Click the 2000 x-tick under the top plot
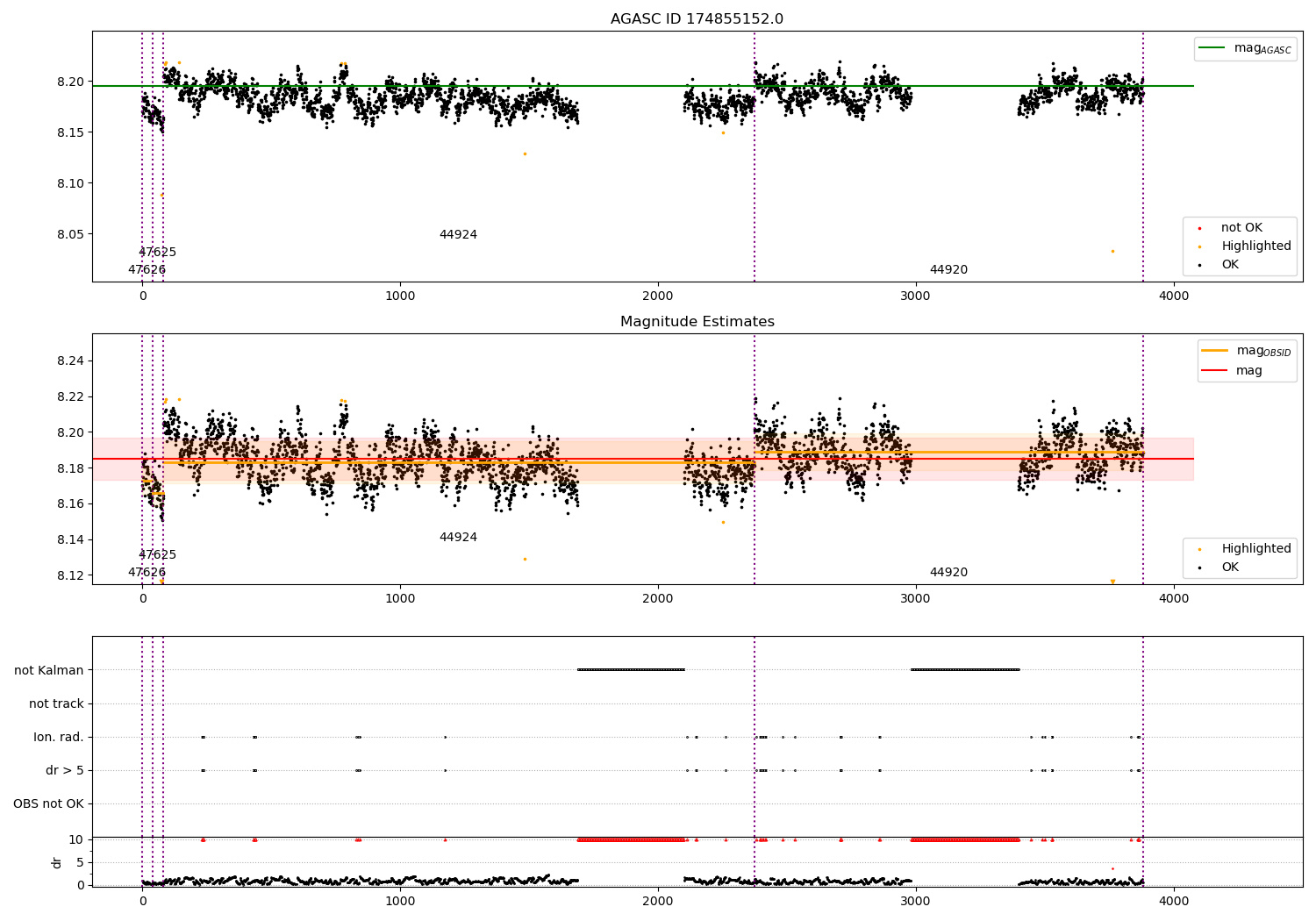 point(658,296)
